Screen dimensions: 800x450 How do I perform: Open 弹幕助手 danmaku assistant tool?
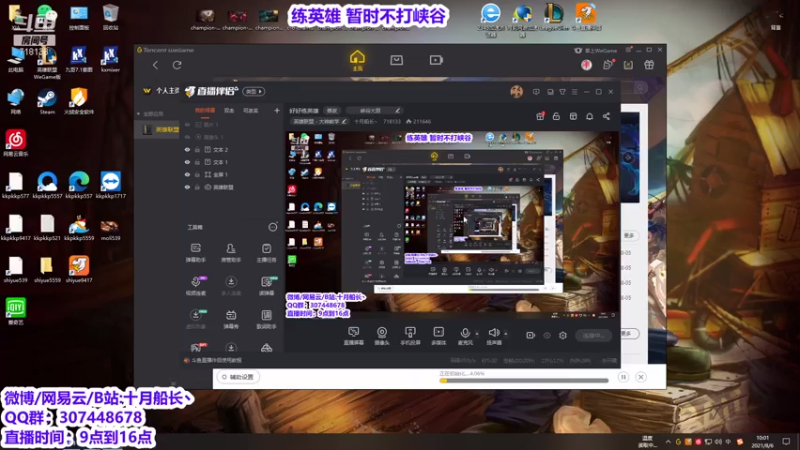pos(195,253)
